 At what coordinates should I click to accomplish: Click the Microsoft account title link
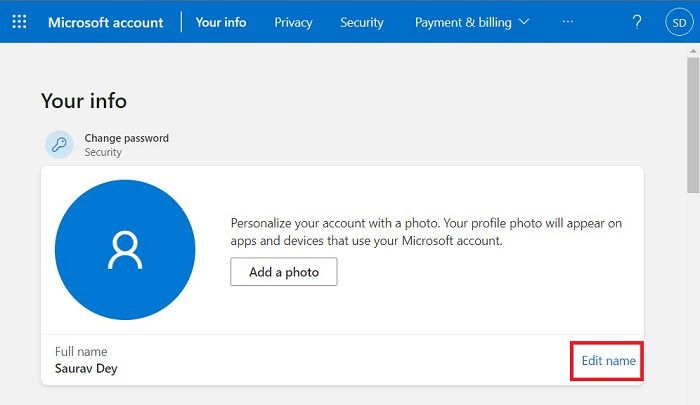pyautogui.click(x=106, y=22)
